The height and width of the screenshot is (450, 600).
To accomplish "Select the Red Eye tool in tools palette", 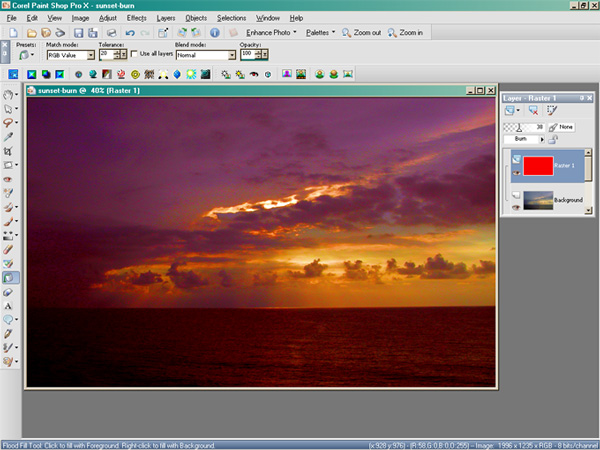I will 8,179.
